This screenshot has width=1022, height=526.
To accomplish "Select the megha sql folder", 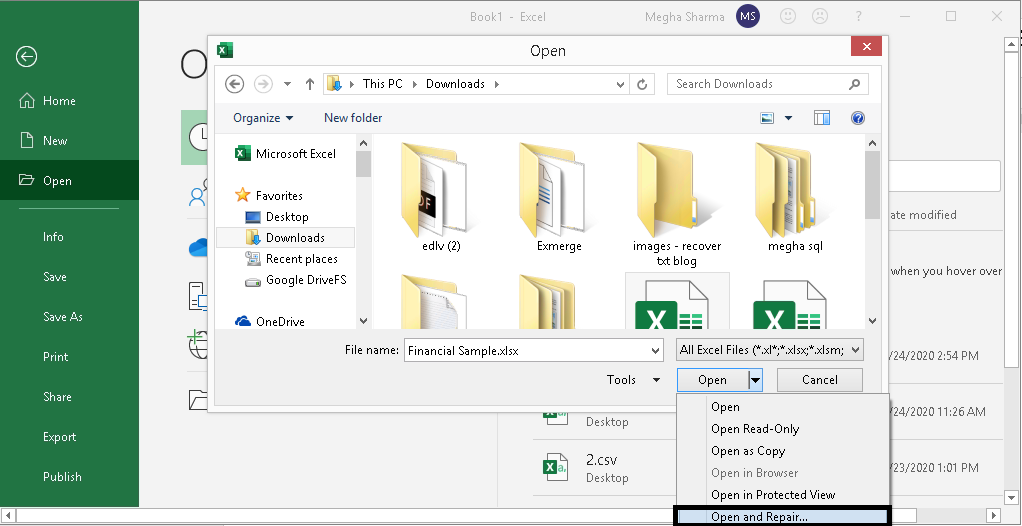I will (795, 196).
